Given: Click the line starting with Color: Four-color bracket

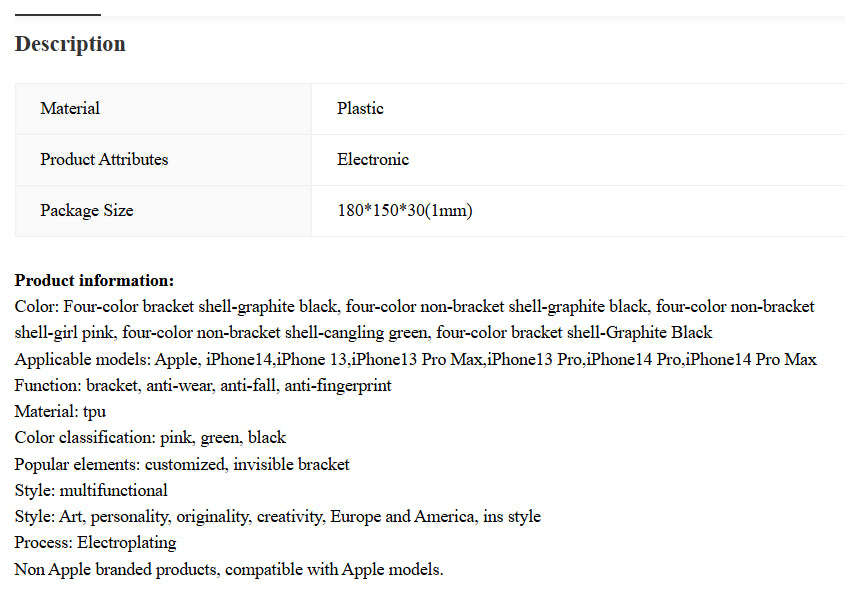Looking at the screenshot, I should (414, 306).
